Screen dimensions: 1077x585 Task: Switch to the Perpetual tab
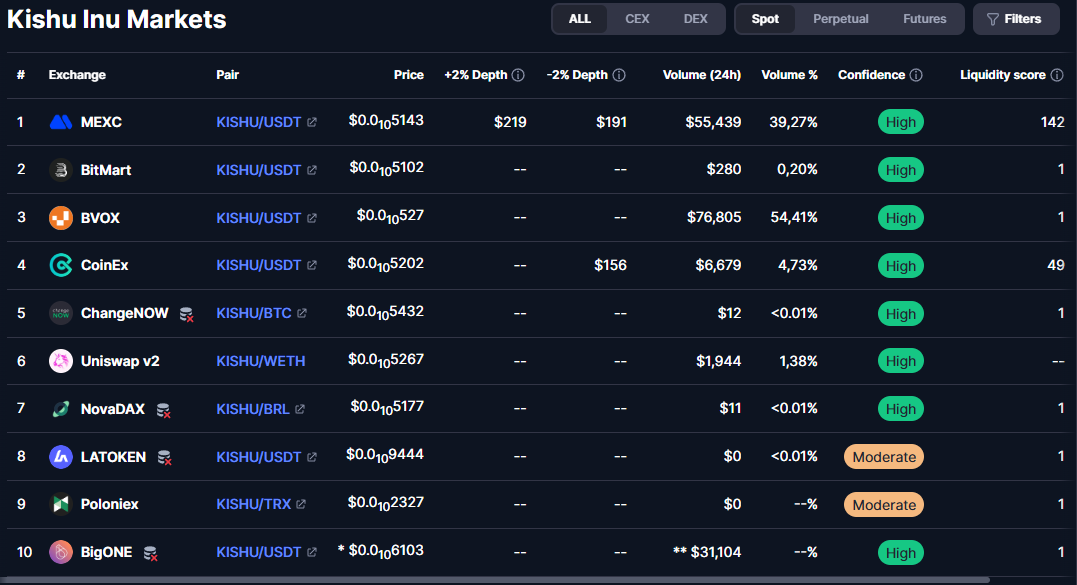tap(840, 19)
